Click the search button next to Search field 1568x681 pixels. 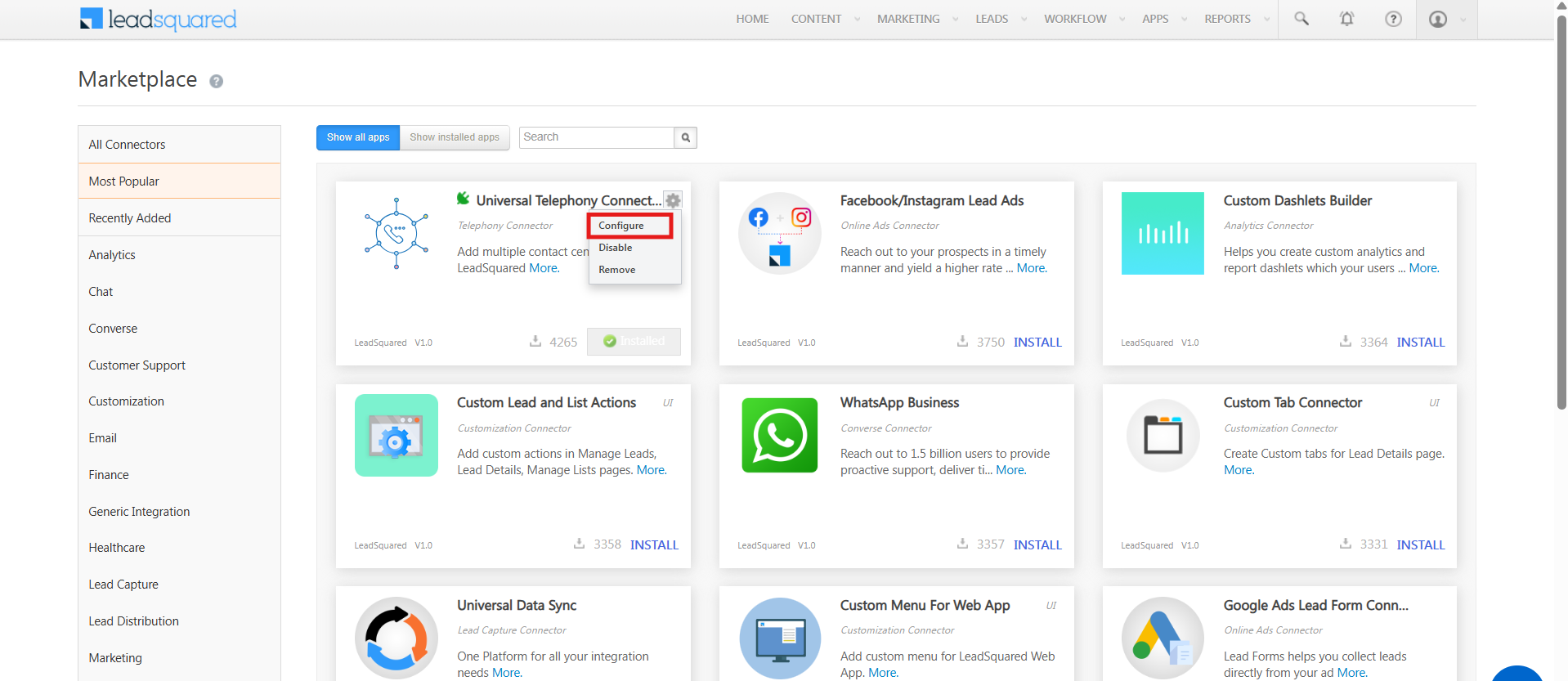point(686,137)
